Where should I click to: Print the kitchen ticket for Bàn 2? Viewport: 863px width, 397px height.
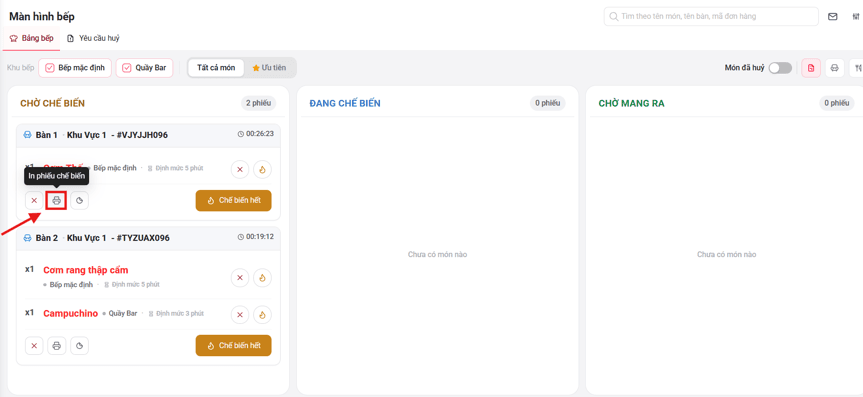pos(56,346)
